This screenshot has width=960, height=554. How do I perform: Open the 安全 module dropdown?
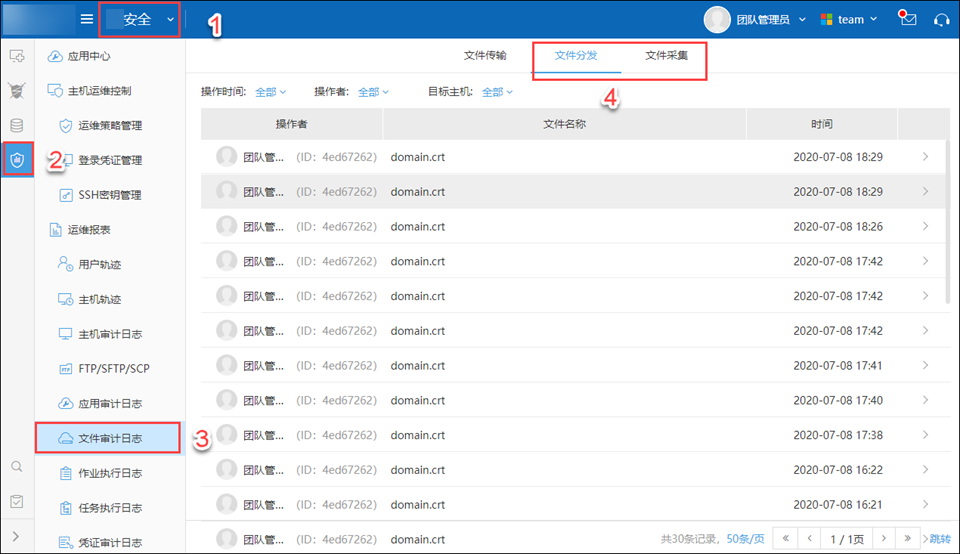140,19
